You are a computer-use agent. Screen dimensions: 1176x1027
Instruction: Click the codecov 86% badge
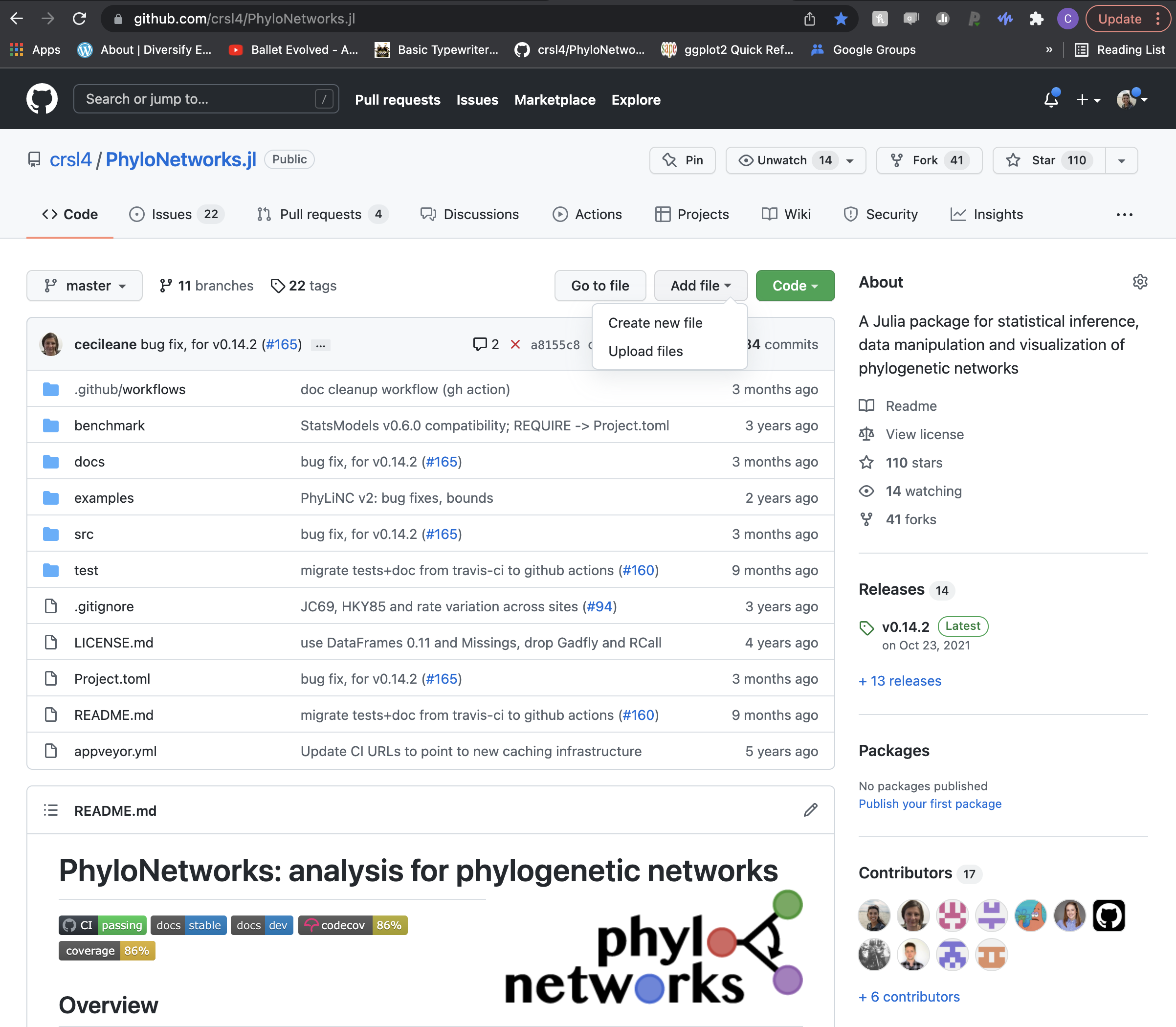coord(353,925)
